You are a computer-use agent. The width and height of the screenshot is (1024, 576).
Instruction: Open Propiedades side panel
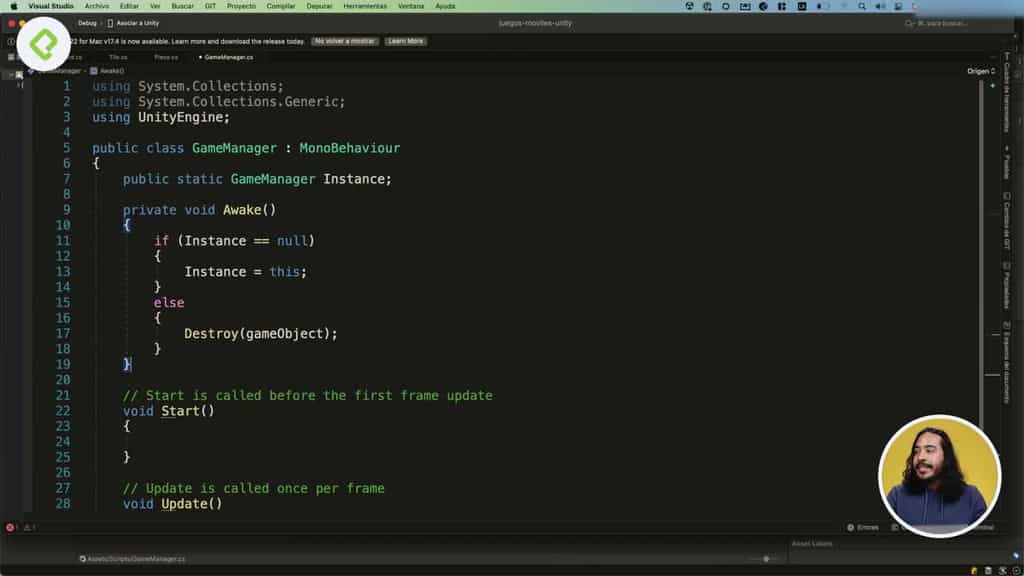[1007, 287]
